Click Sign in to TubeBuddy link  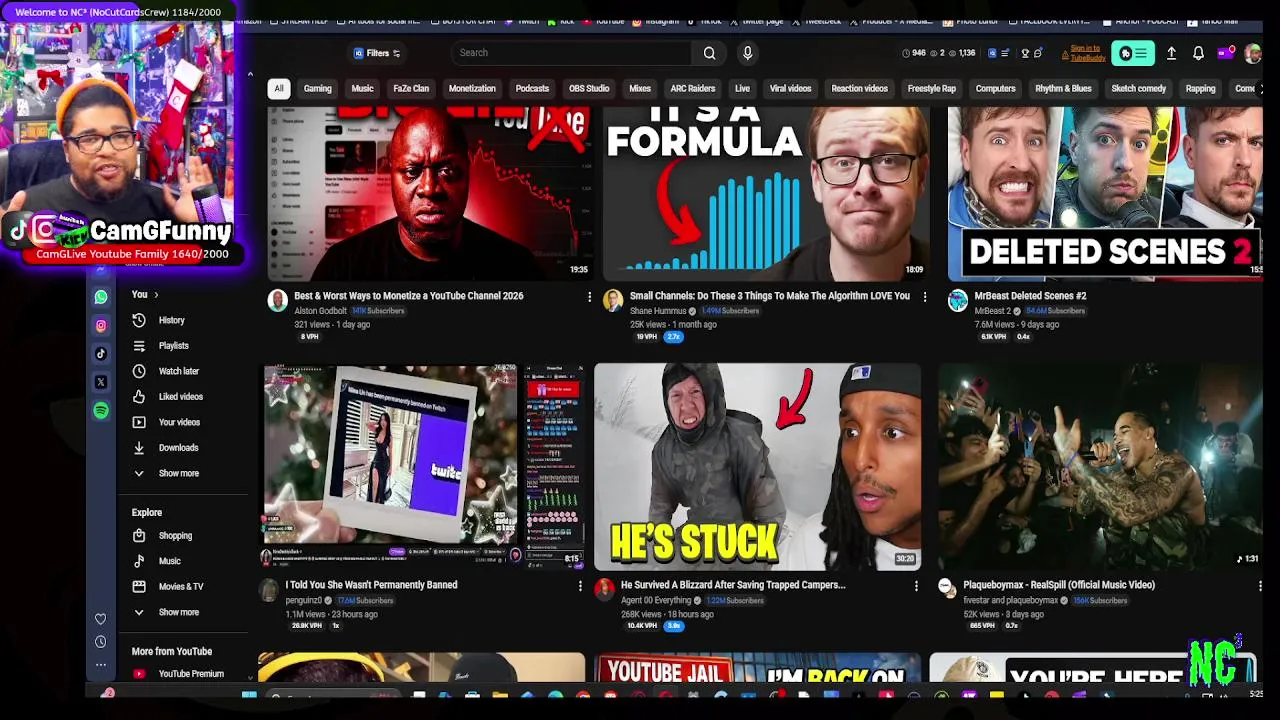1087,53
